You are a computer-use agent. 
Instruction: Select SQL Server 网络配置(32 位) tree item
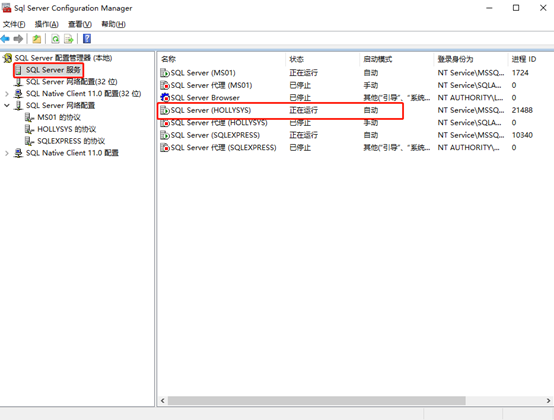click(x=72, y=82)
